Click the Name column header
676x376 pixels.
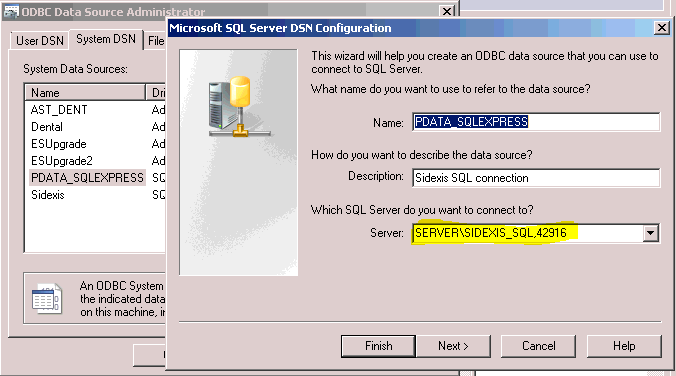coord(85,93)
